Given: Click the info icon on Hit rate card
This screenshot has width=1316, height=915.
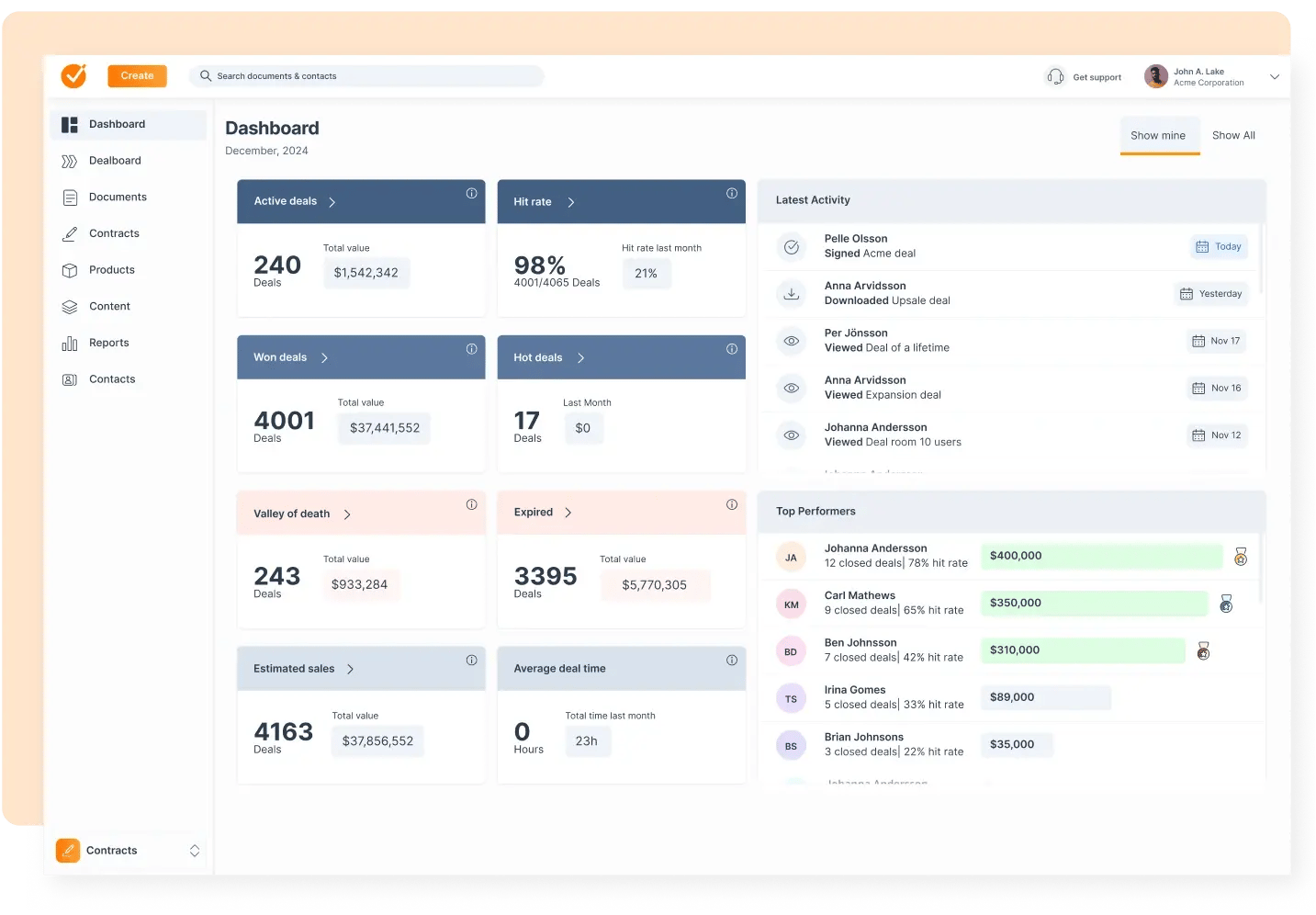Looking at the screenshot, I should pyautogui.click(x=732, y=193).
